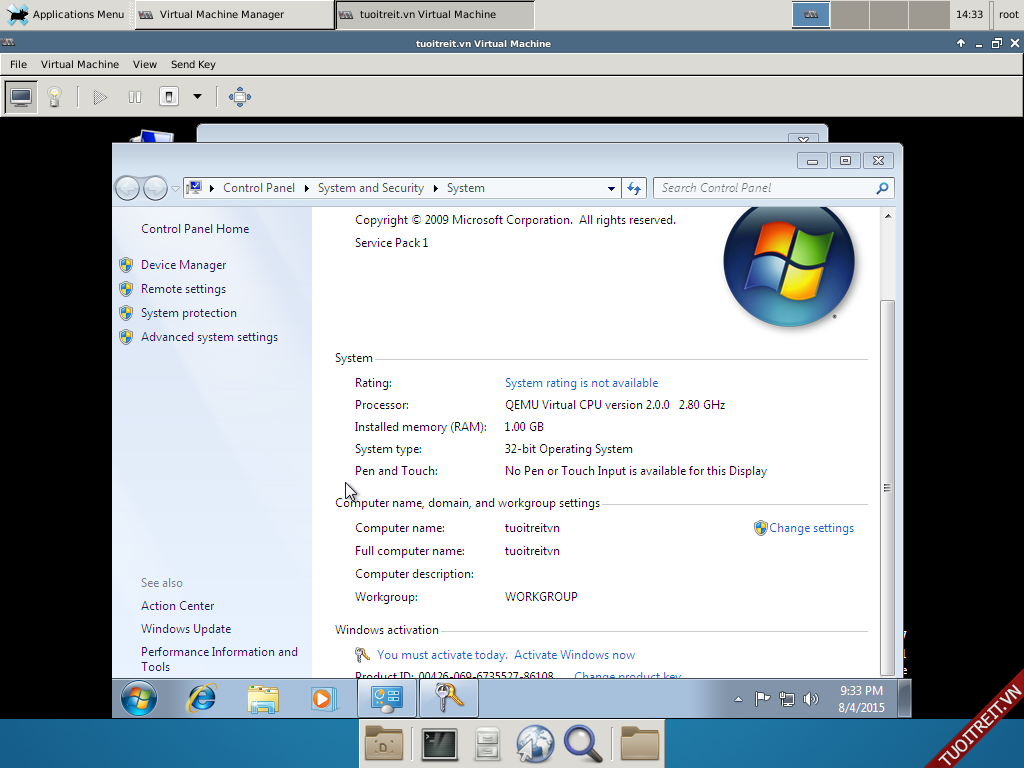Open virtual hardware details (lightbulb icon)

pos(55,97)
